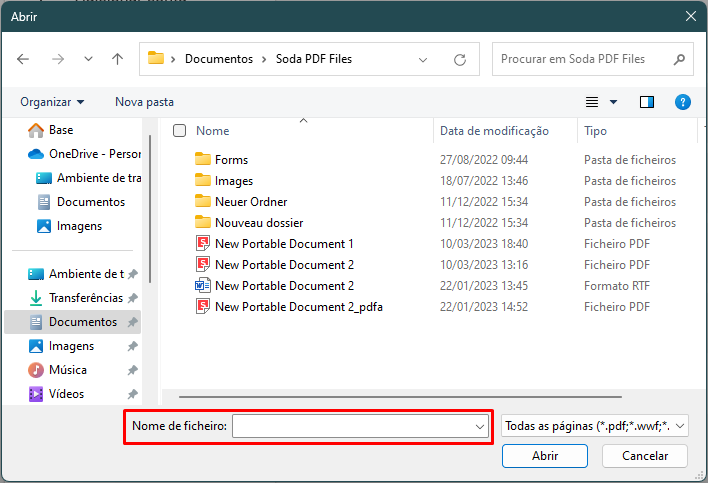Open Transferências in quick access
The width and height of the screenshot is (708, 483).
pos(76,298)
